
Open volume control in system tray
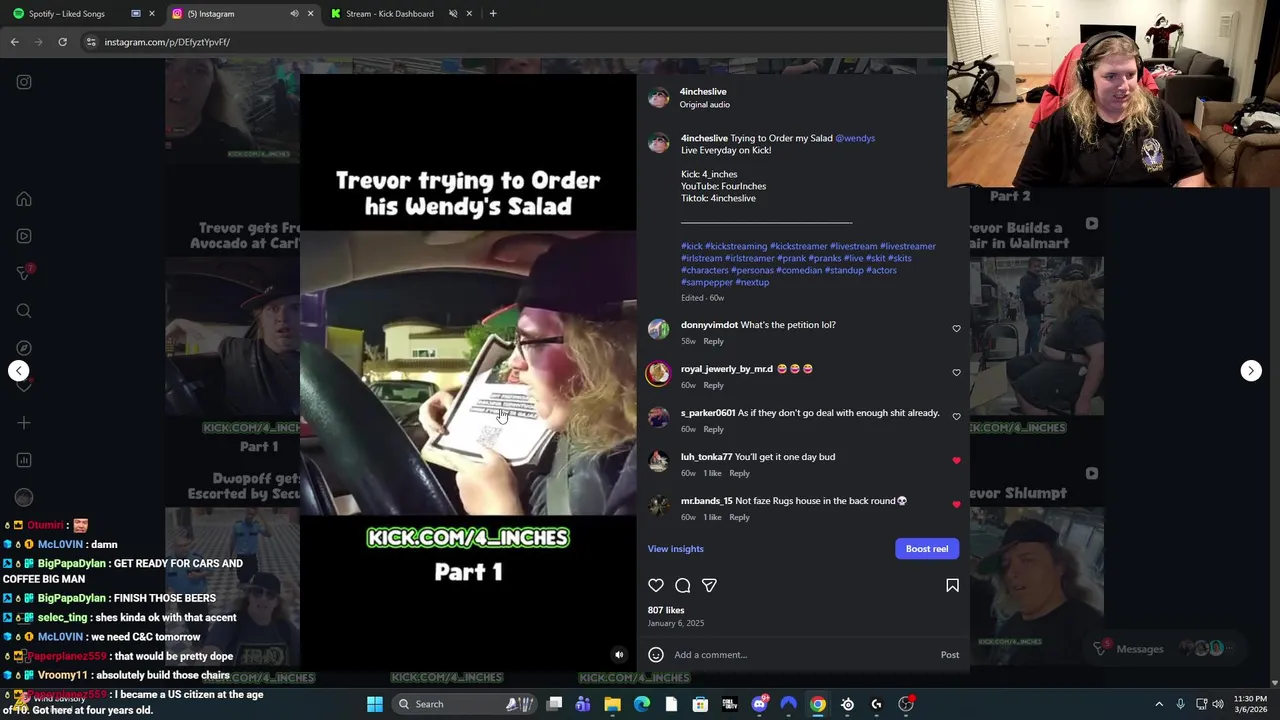click(1218, 704)
